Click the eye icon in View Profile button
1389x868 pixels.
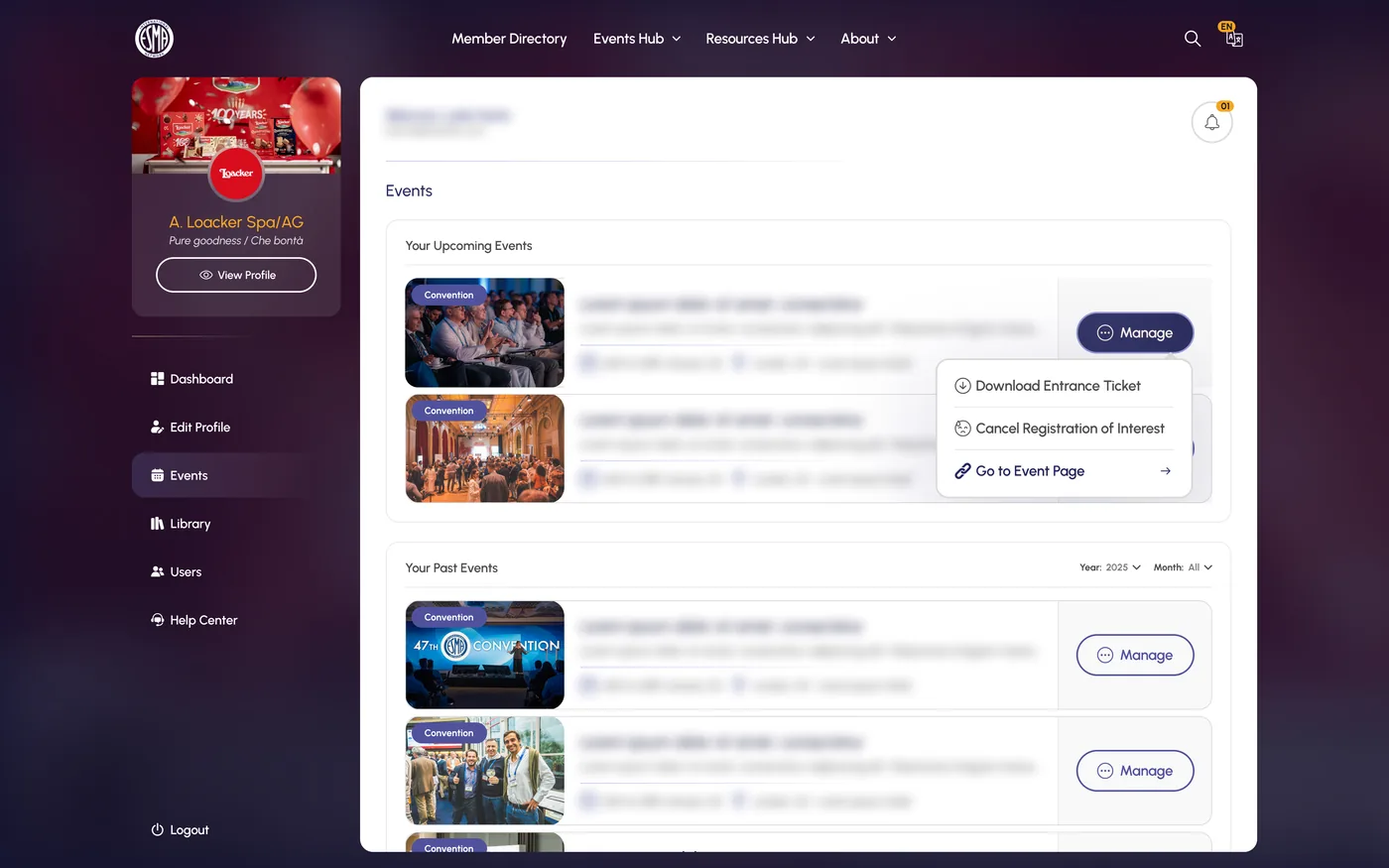click(206, 275)
